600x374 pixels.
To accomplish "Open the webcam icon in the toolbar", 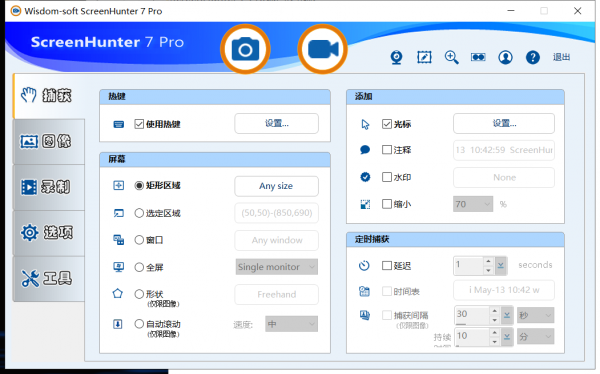I will 396,57.
